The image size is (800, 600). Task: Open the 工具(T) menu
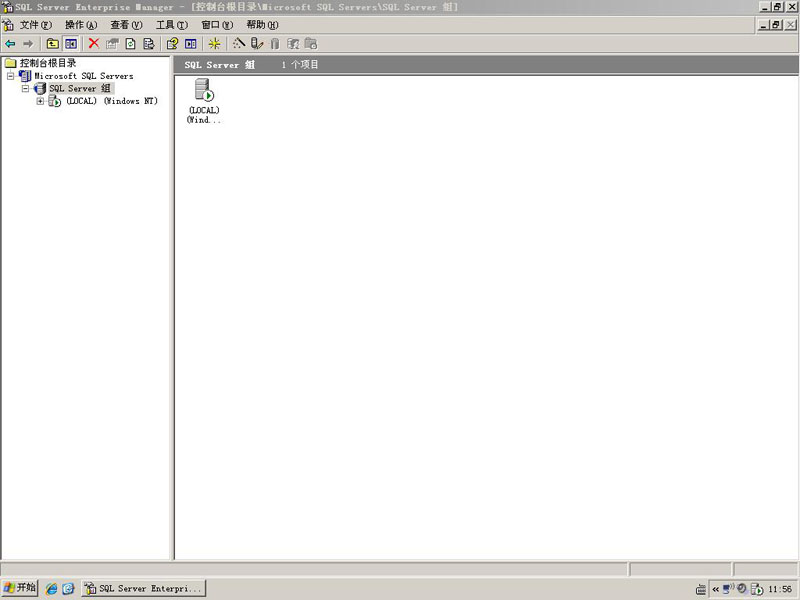(x=171, y=25)
